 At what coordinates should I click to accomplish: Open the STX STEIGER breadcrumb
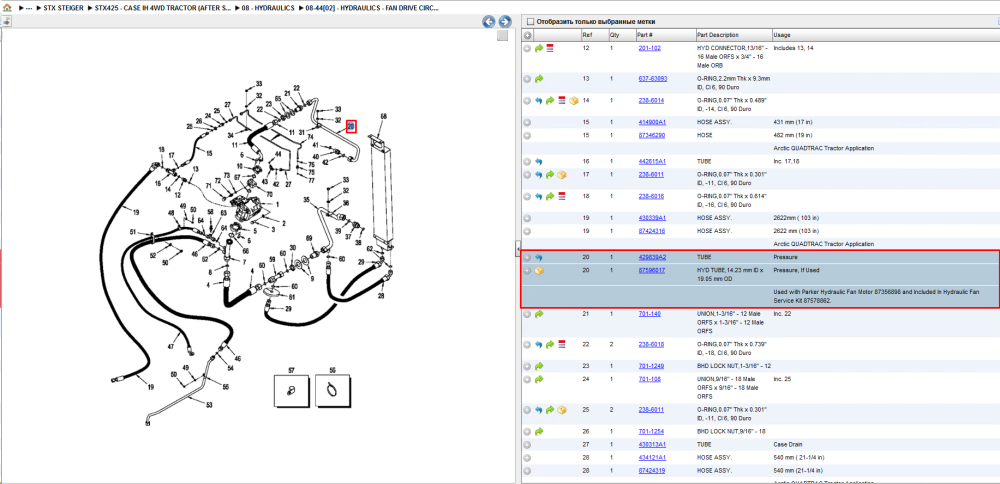coord(64,9)
